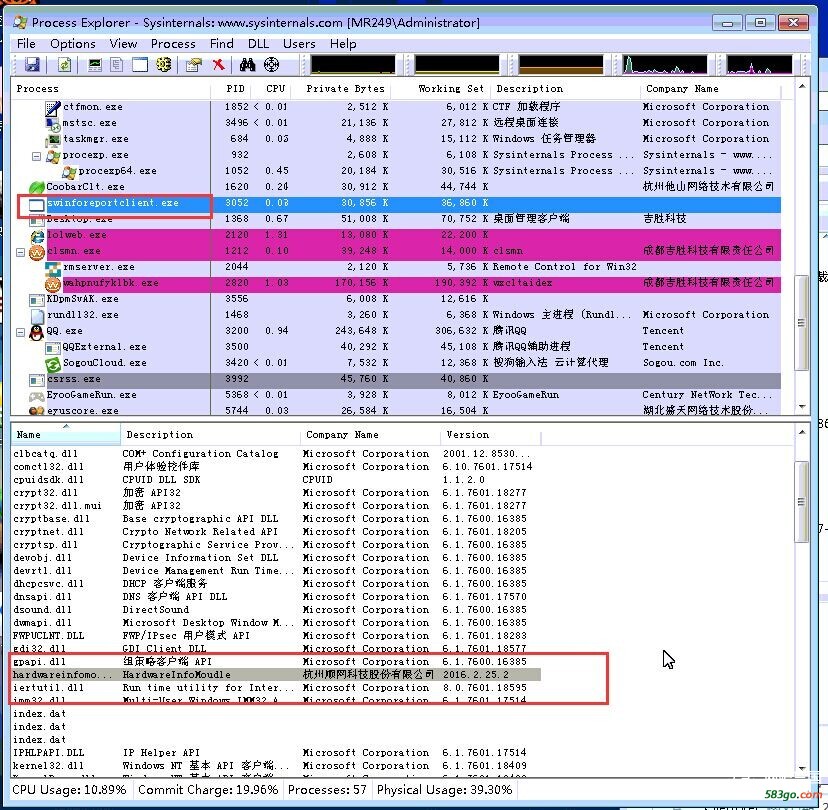828x810 pixels.
Task: Select the swinforeportclient.exe process row
Action: coord(396,203)
